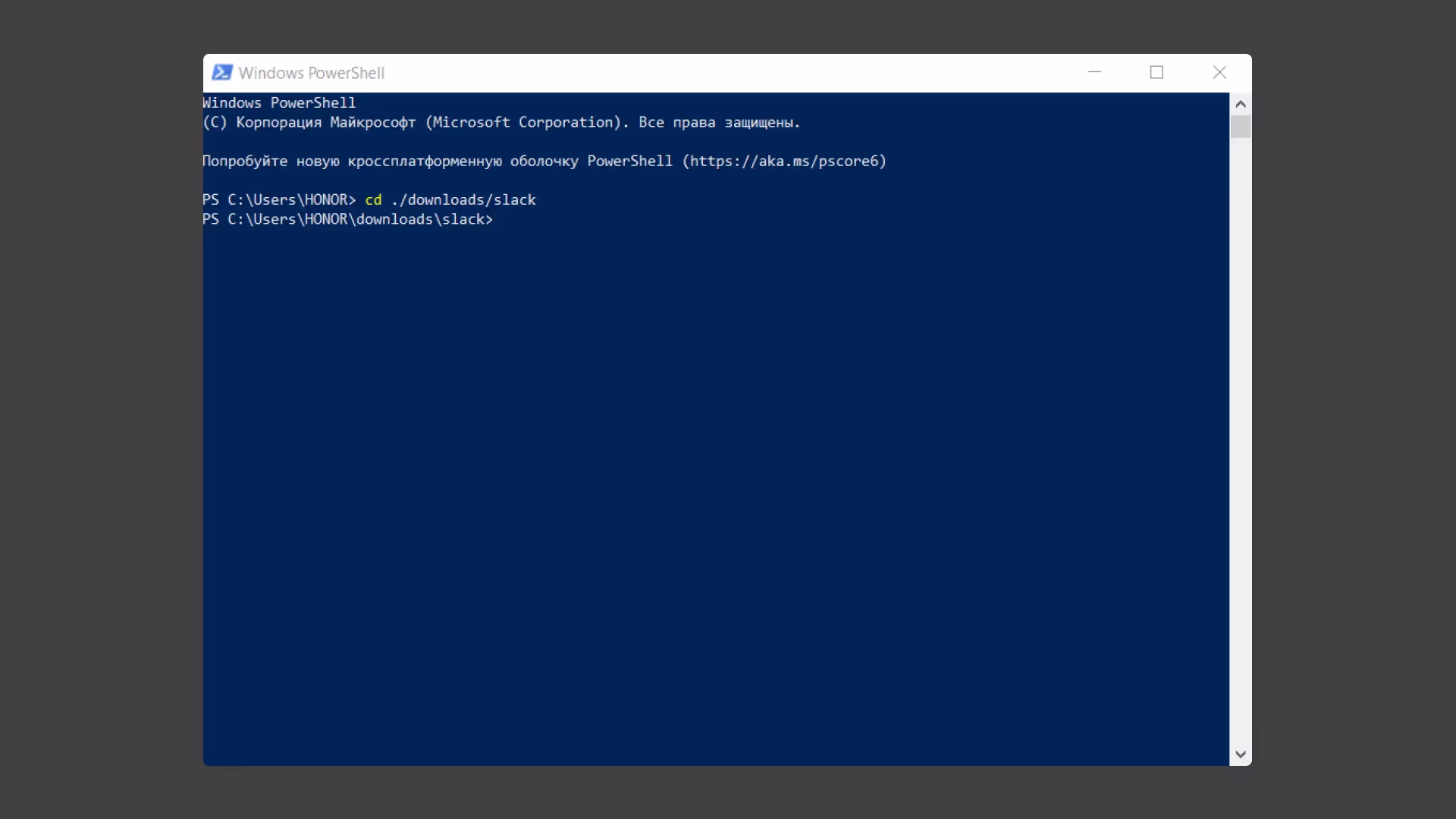Click the https://aka.ms/pscore6 URL

point(784,161)
